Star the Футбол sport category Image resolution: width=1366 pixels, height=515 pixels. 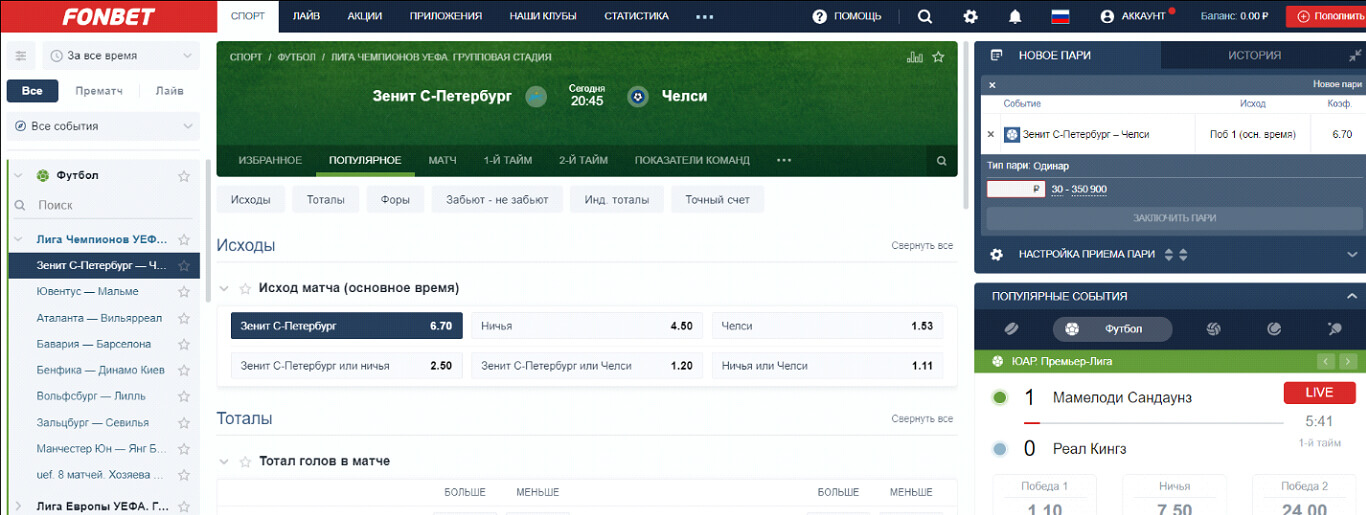pos(184,176)
